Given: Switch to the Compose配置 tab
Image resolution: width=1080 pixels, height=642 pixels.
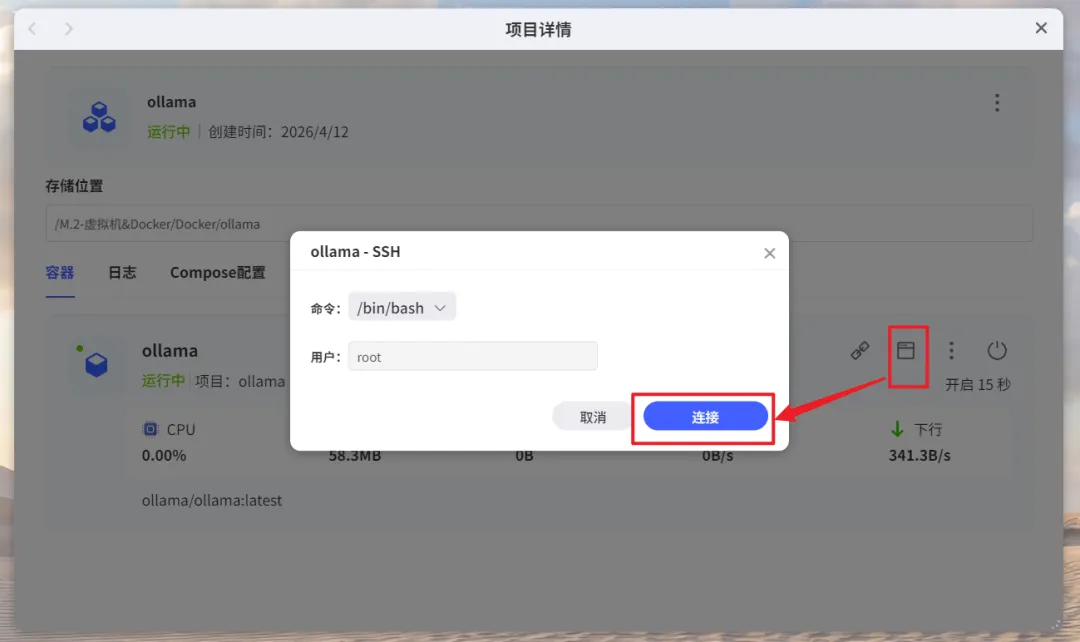Looking at the screenshot, I should coord(218,273).
